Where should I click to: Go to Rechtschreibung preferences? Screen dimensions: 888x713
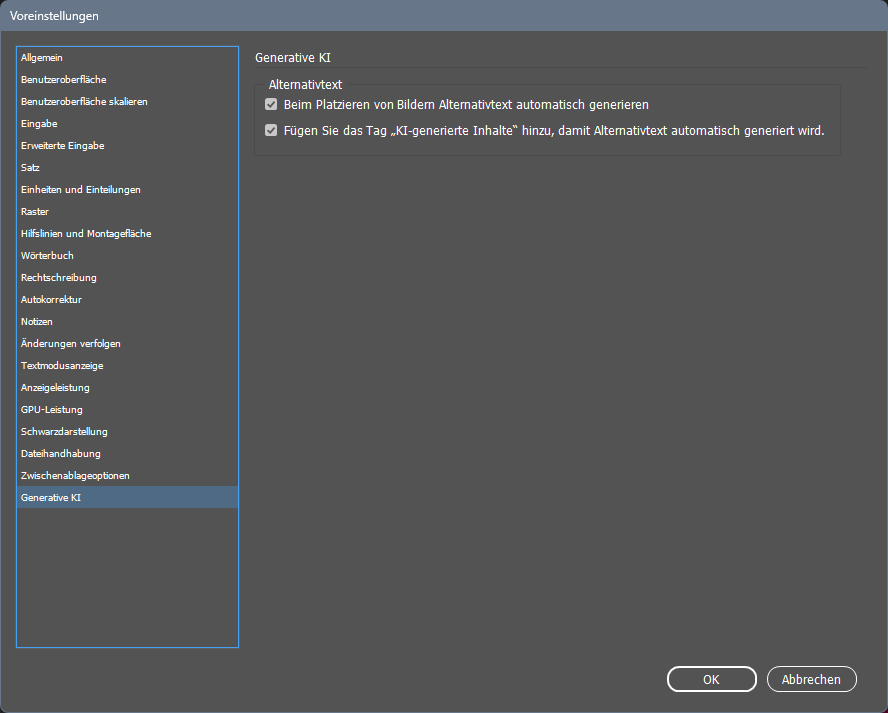click(58, 278)
